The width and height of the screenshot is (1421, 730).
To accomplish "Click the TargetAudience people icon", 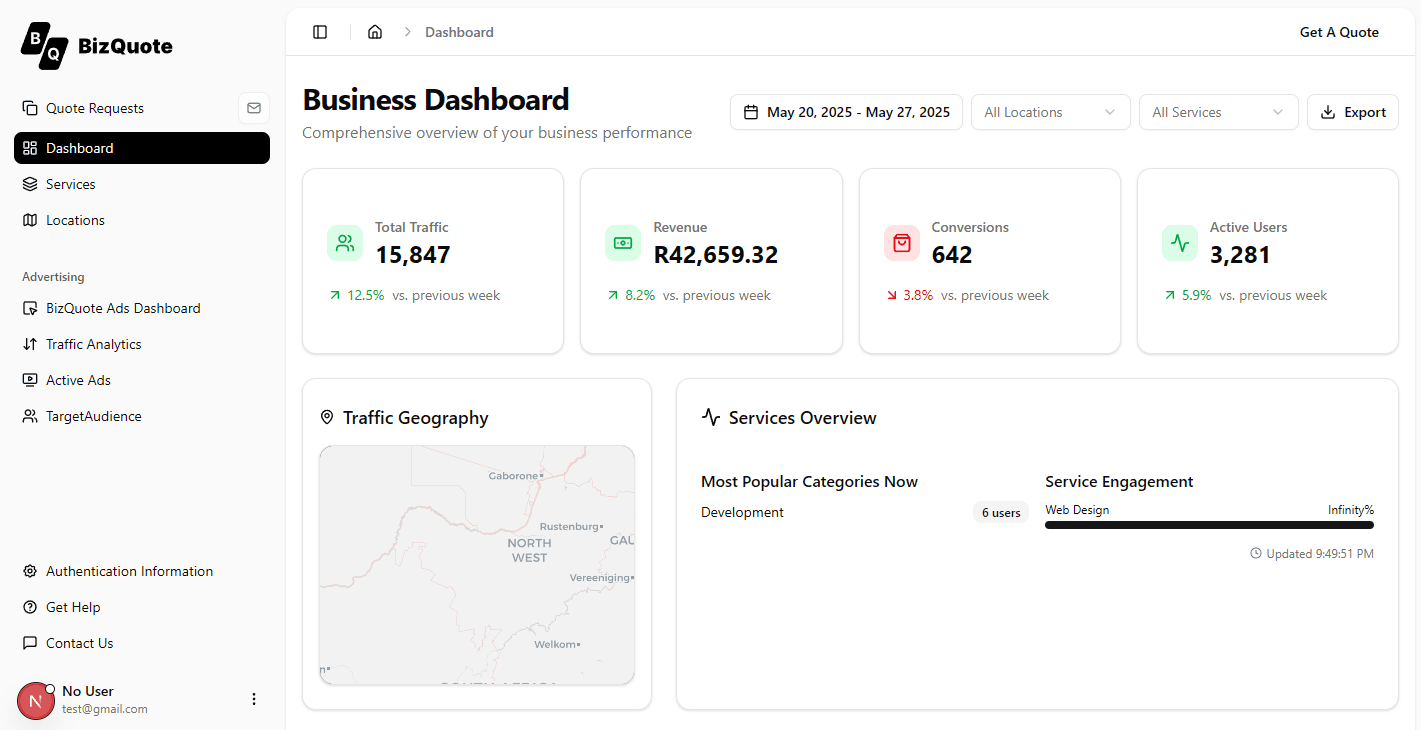I will (30, 416).
